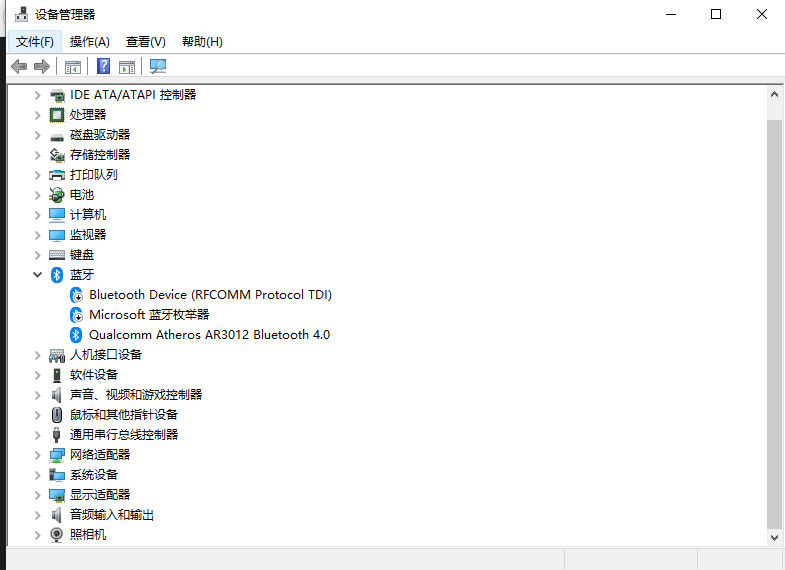
Task: Expand the 通用串行总线控制器 node
Action: [x=38, y=435]
